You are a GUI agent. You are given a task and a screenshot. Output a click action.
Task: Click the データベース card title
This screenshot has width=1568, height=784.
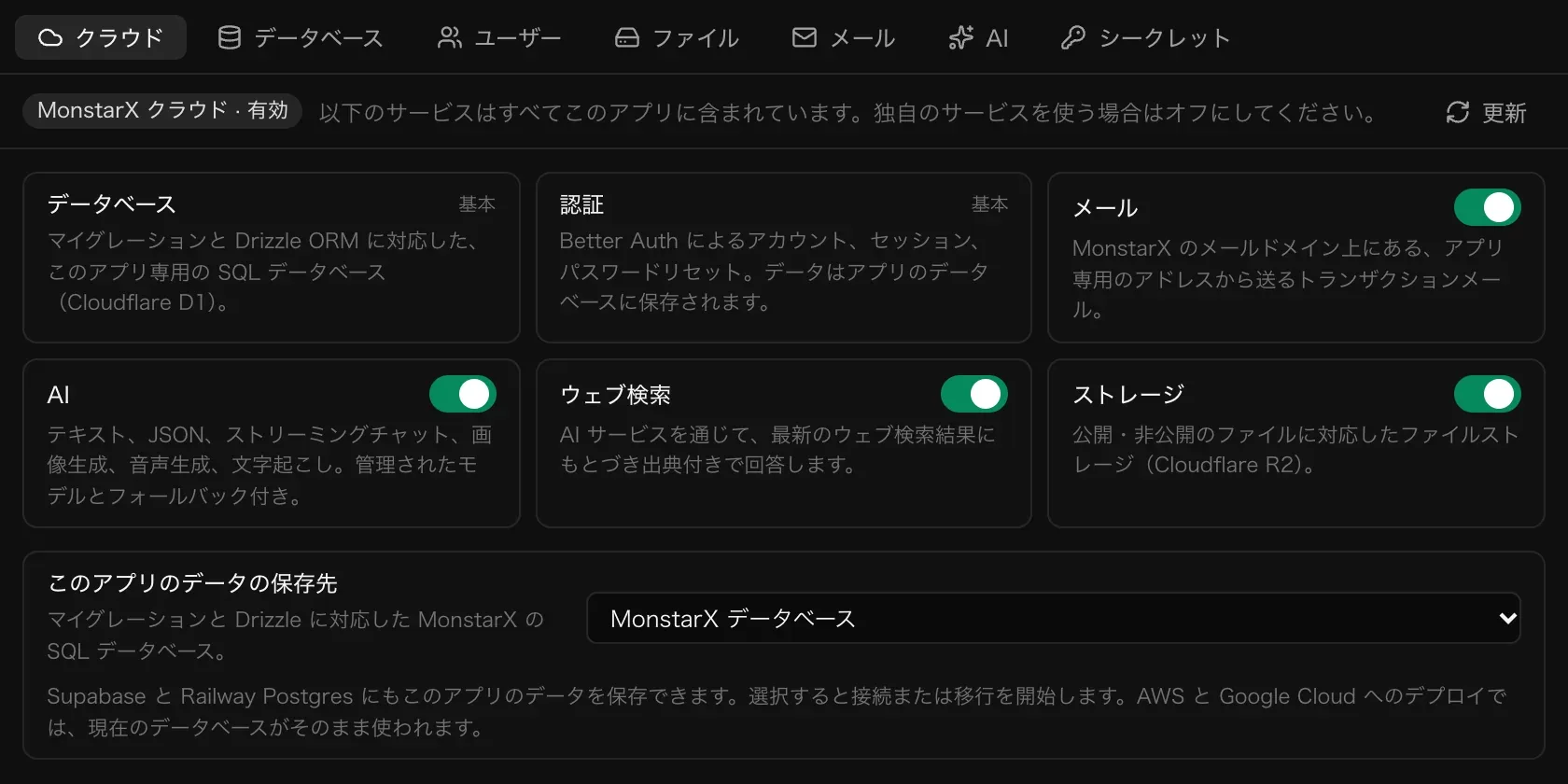click(x=111, y=204)
